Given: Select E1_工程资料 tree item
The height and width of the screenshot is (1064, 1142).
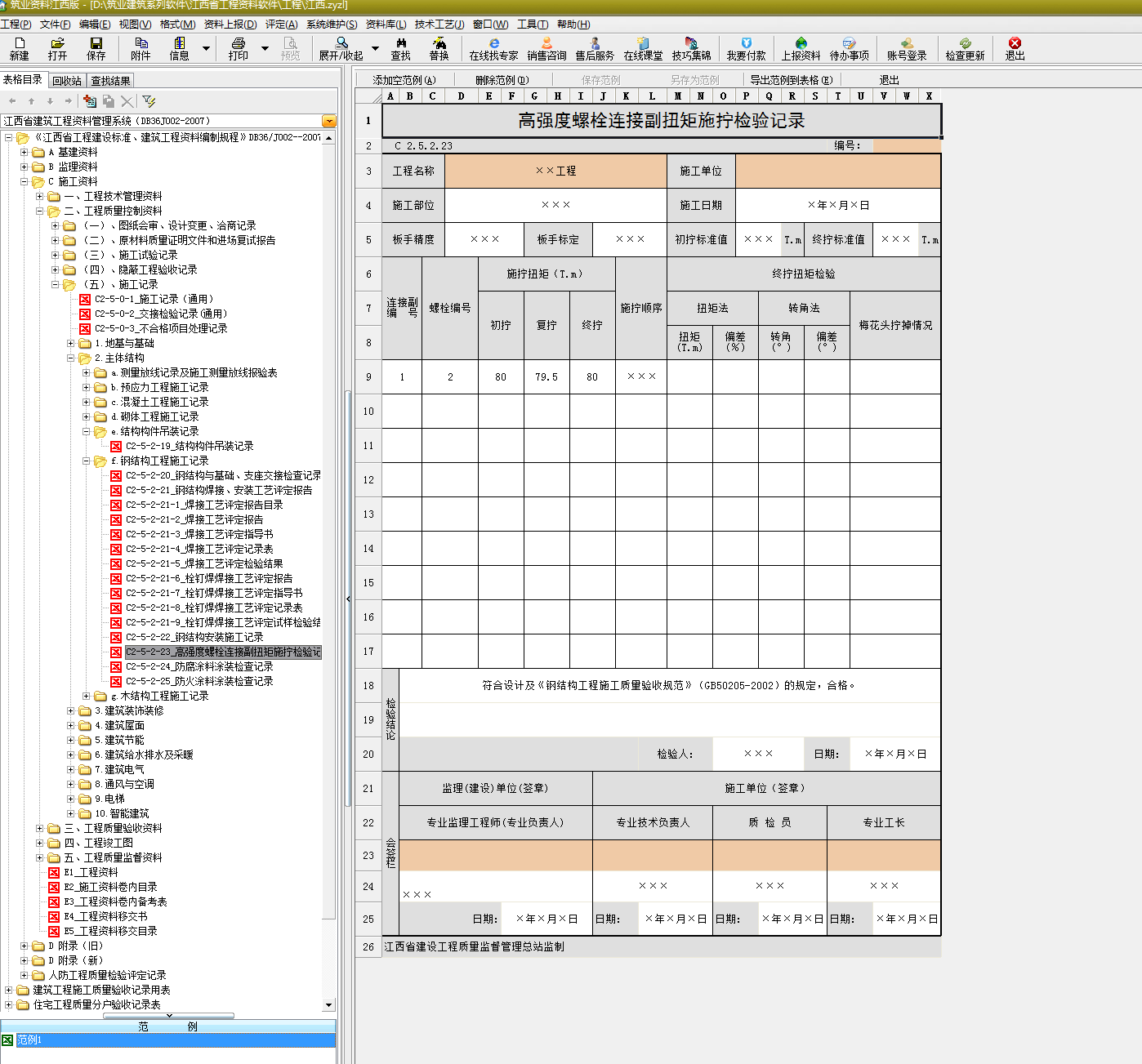Looking at the screenshot, I should tap(91, 872).
